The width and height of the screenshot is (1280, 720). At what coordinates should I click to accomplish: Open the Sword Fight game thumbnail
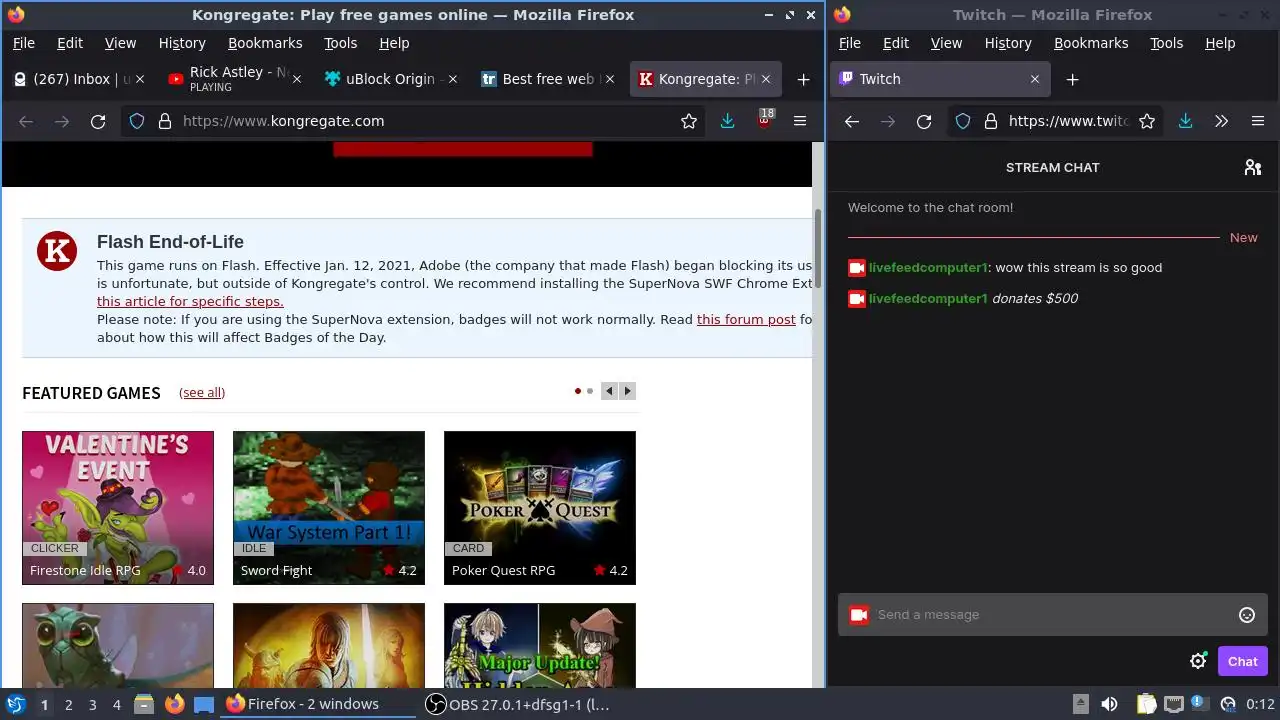tap(329, 508)
